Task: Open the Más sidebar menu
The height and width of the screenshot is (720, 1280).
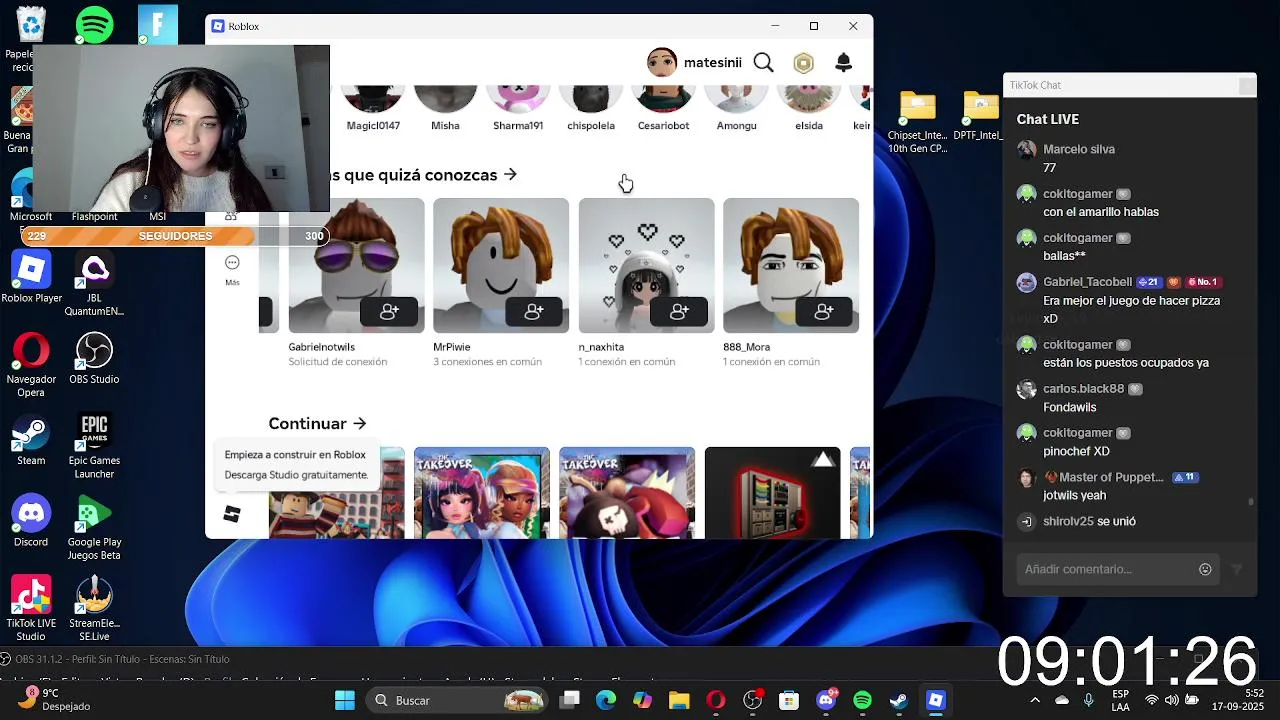Action: (x=232, y=269)
